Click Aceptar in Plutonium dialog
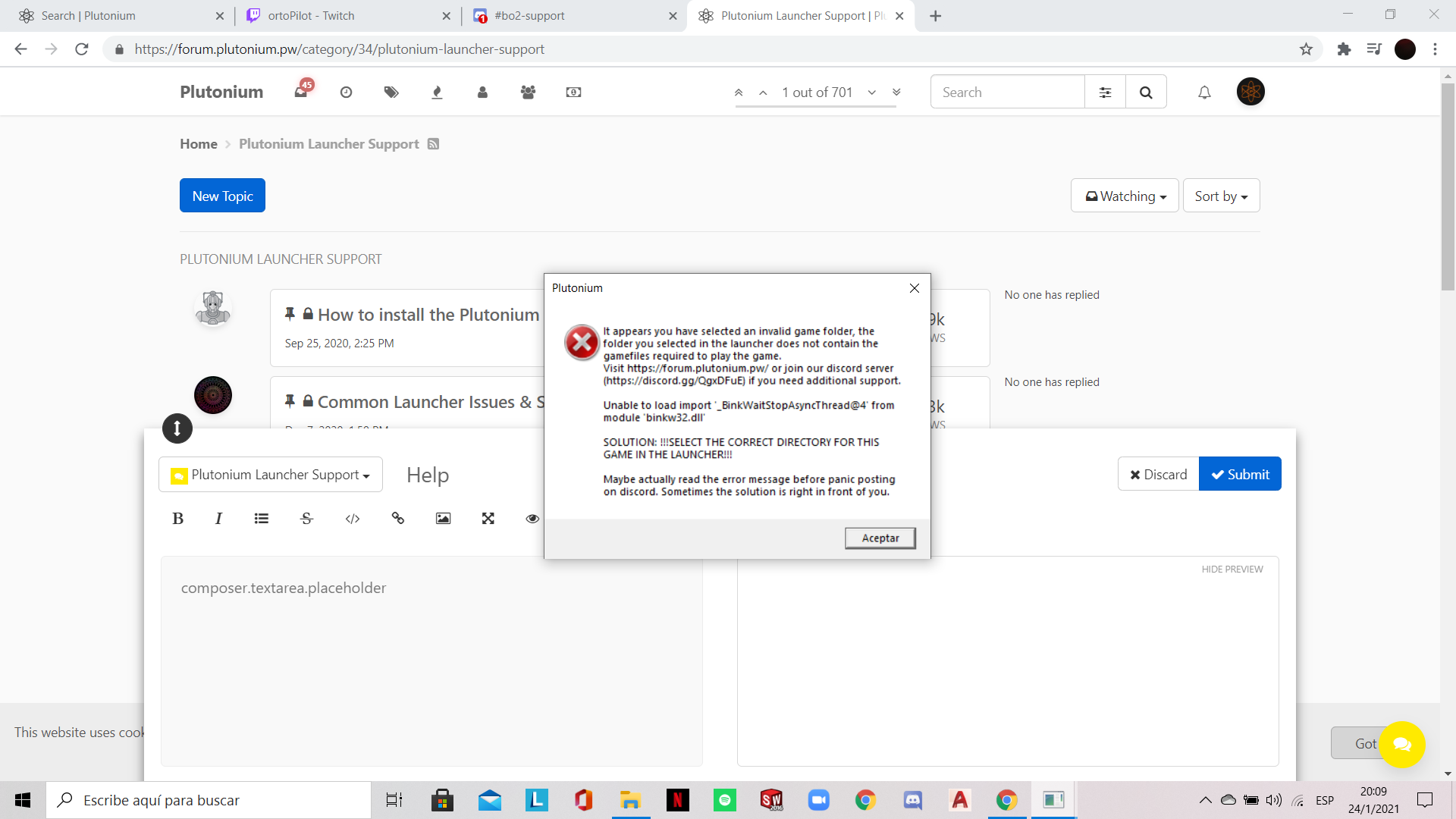This screenshot has height=819, width=1456. [880, 538]
